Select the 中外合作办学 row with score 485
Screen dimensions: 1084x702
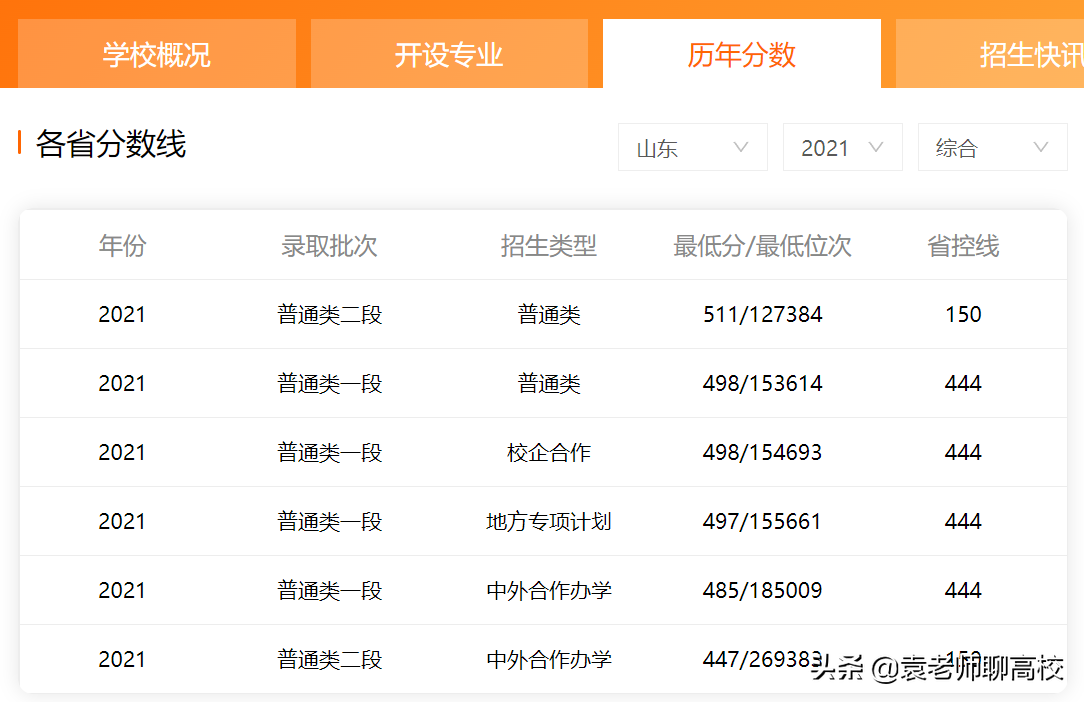[x=549, y=590]
